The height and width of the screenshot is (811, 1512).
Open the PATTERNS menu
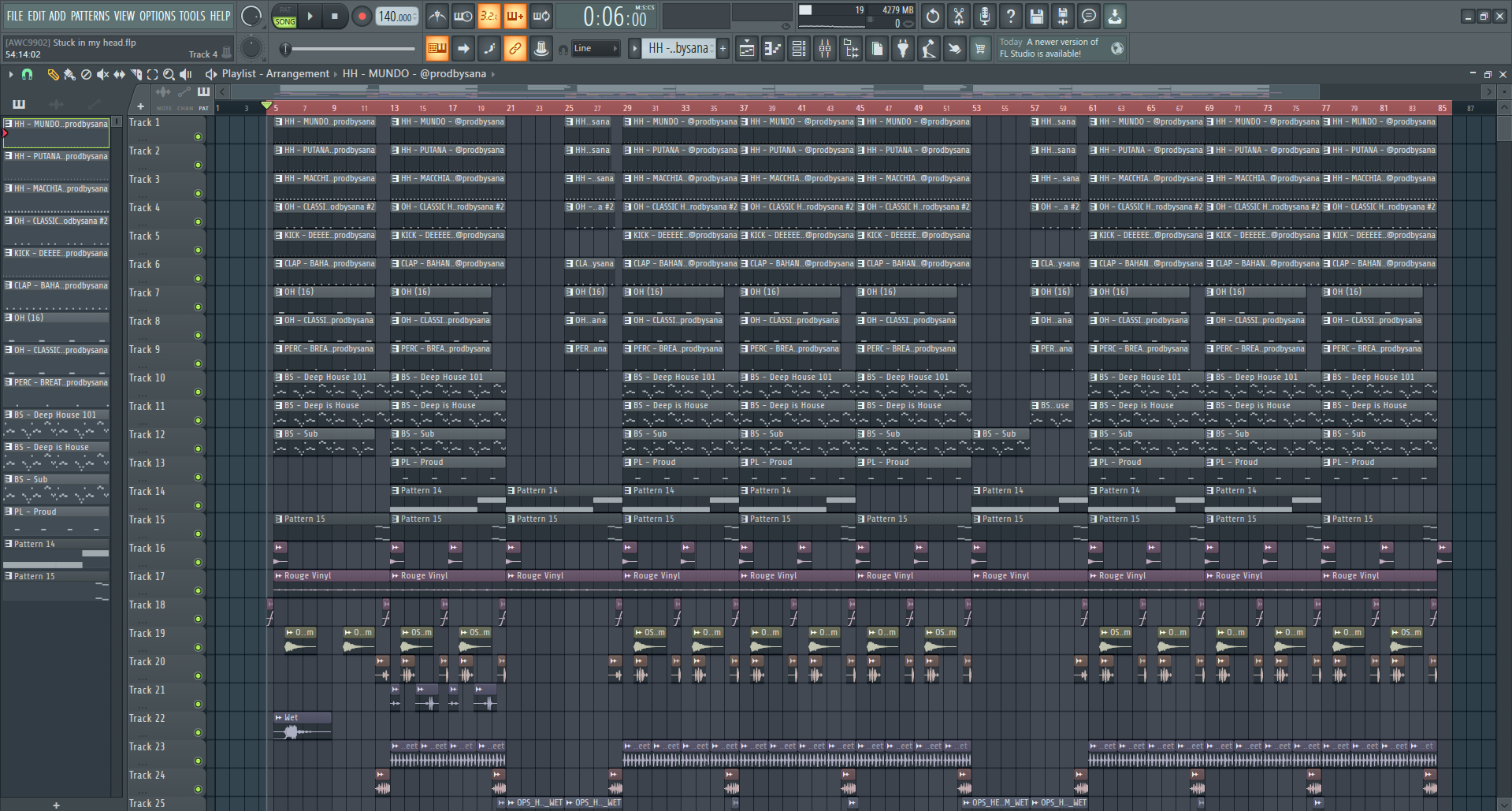click(x=91, y=16)
